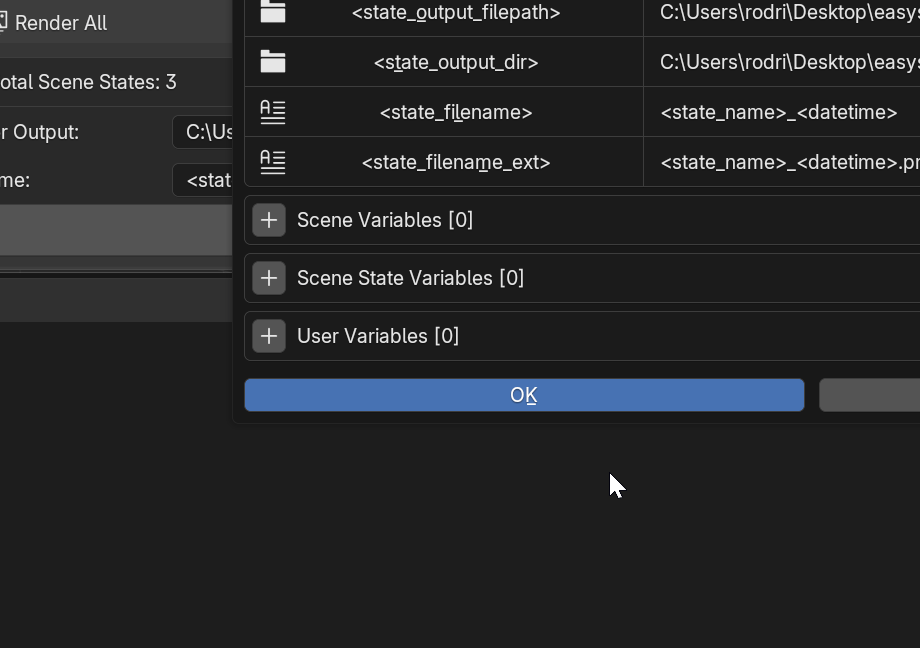Click the Output path field in left panel
This screenshot has width=920, height=648.
(203, 132)
